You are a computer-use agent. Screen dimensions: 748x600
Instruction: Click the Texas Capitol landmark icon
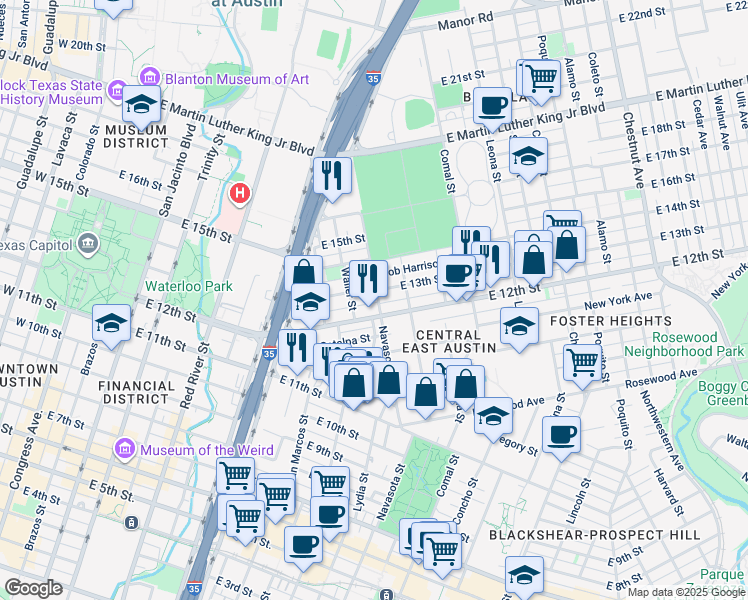click(x=89, y=244)
